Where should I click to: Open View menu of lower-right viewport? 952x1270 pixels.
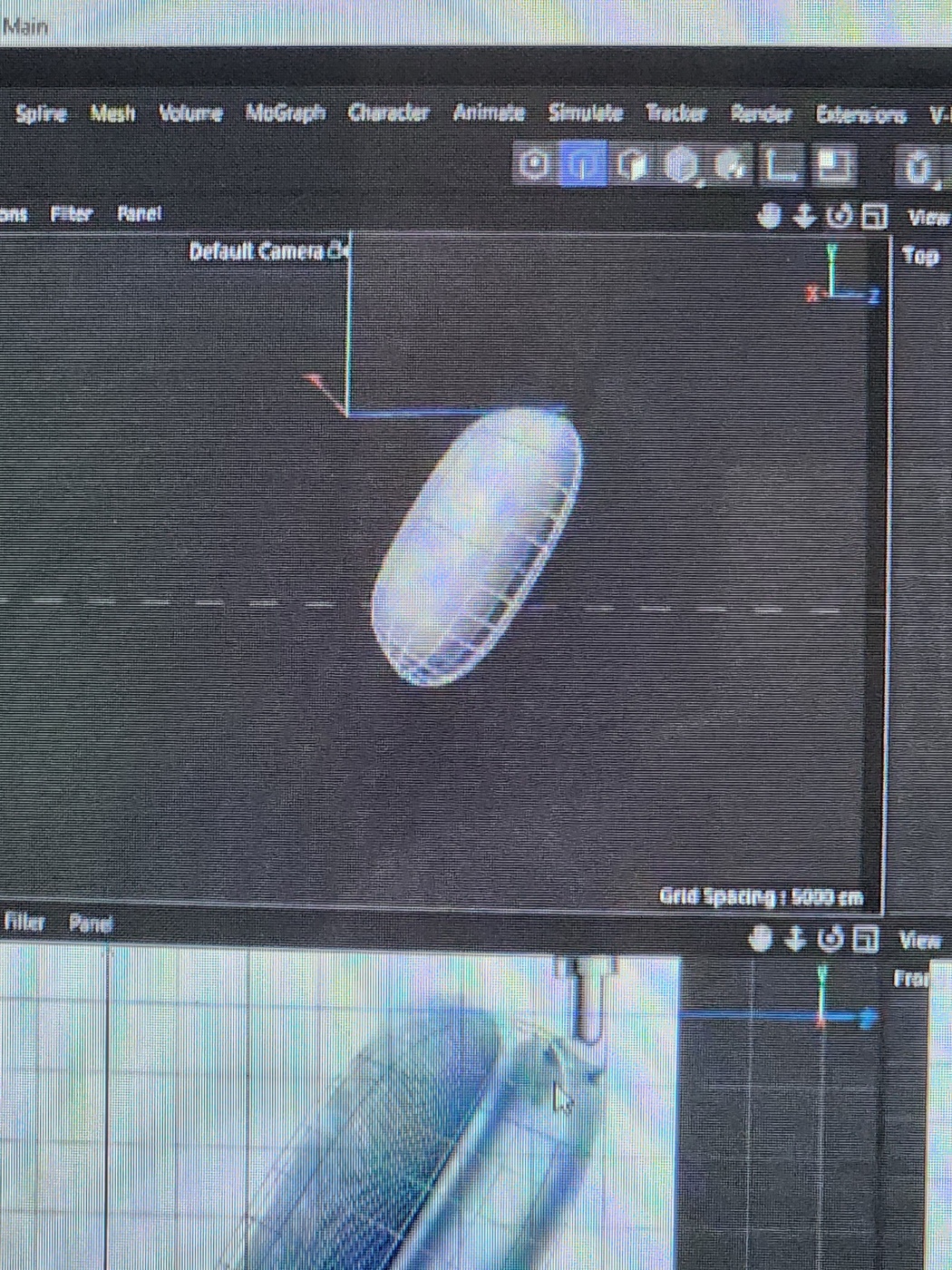(x=919, y=940)
